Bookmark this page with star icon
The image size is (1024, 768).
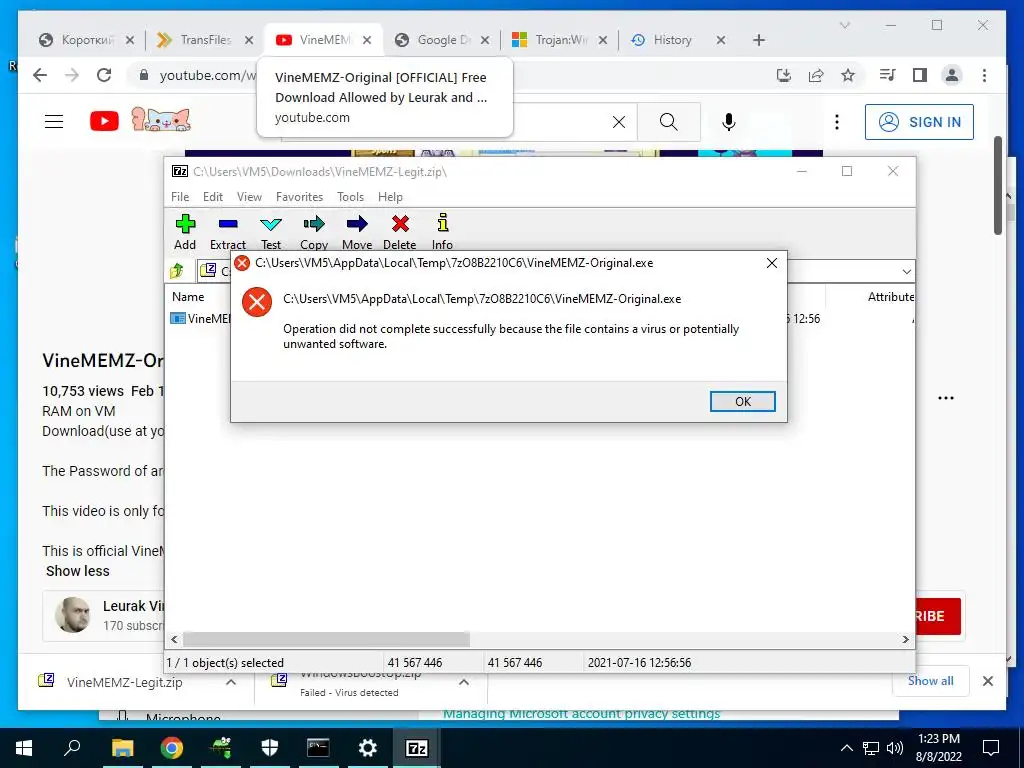848,75
